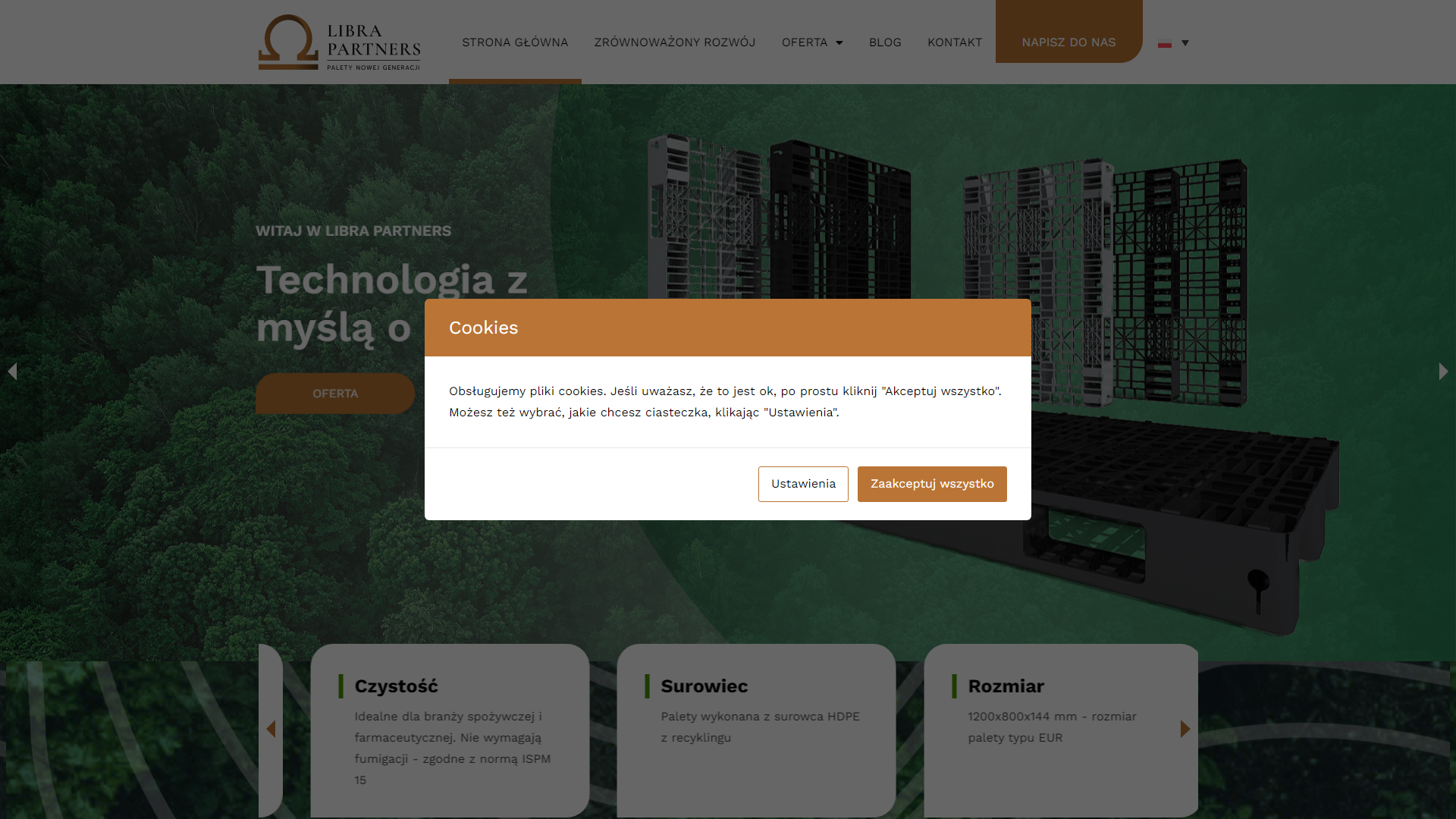Click the Oferta hero button
Image resolution: width=1456 pixels, height=819 pixels.
pos(335,394)
